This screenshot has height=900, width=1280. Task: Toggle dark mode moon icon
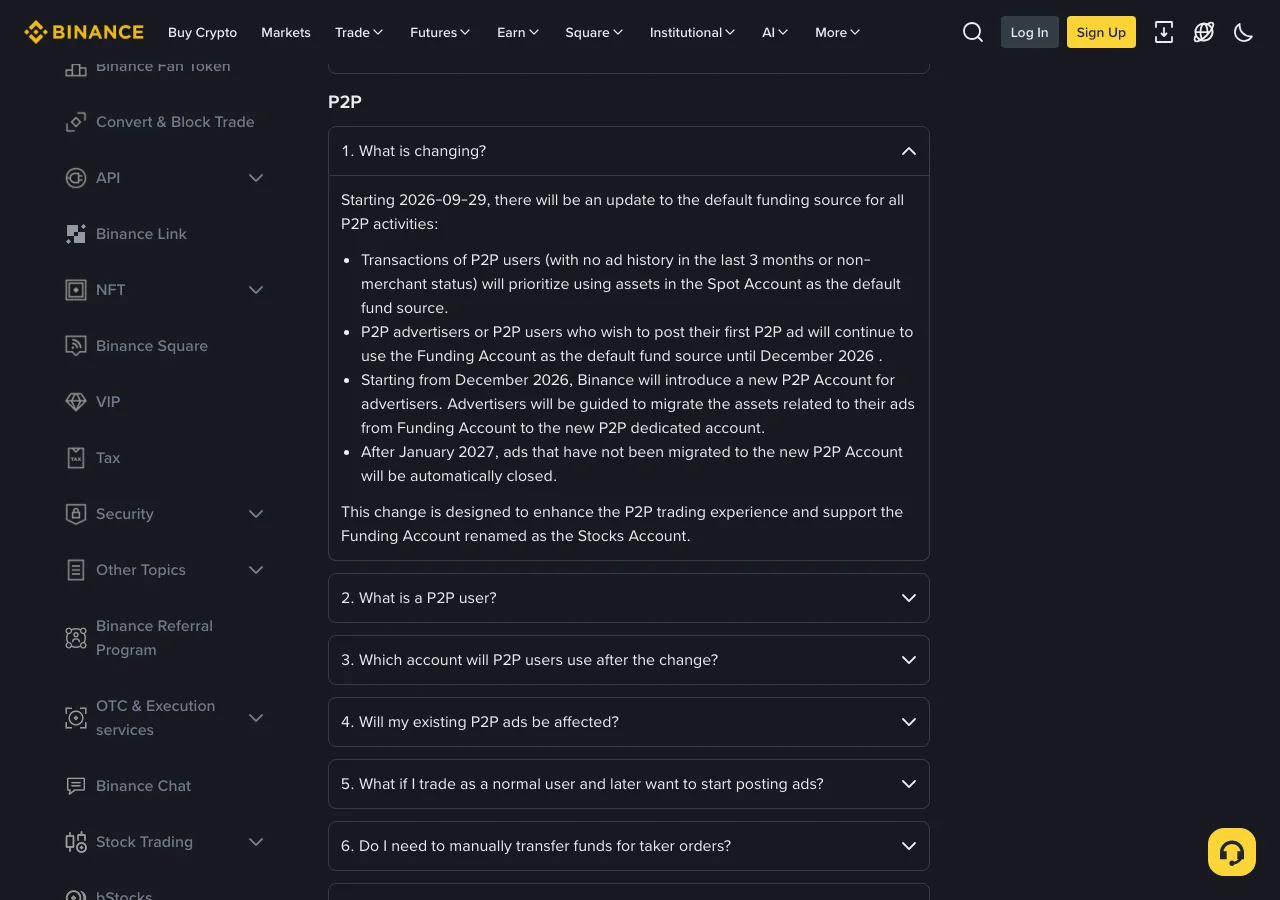1244,32
